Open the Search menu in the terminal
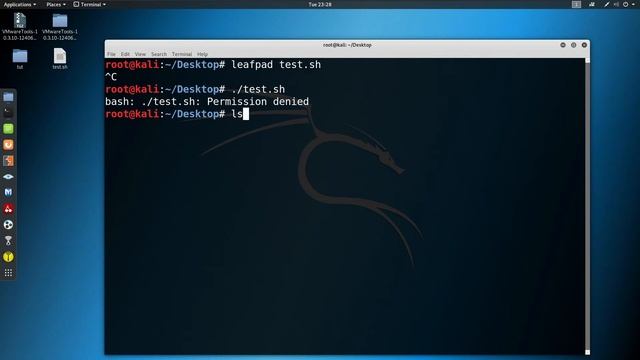The height and width of the screenshot is (360, 640). point(159,54)
